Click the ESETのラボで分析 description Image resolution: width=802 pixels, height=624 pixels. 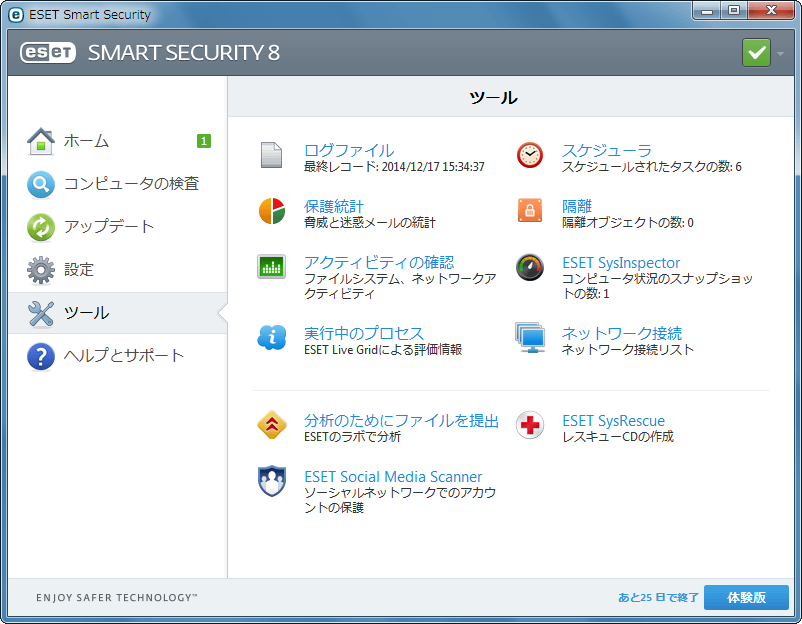click(x=352, y=437)
